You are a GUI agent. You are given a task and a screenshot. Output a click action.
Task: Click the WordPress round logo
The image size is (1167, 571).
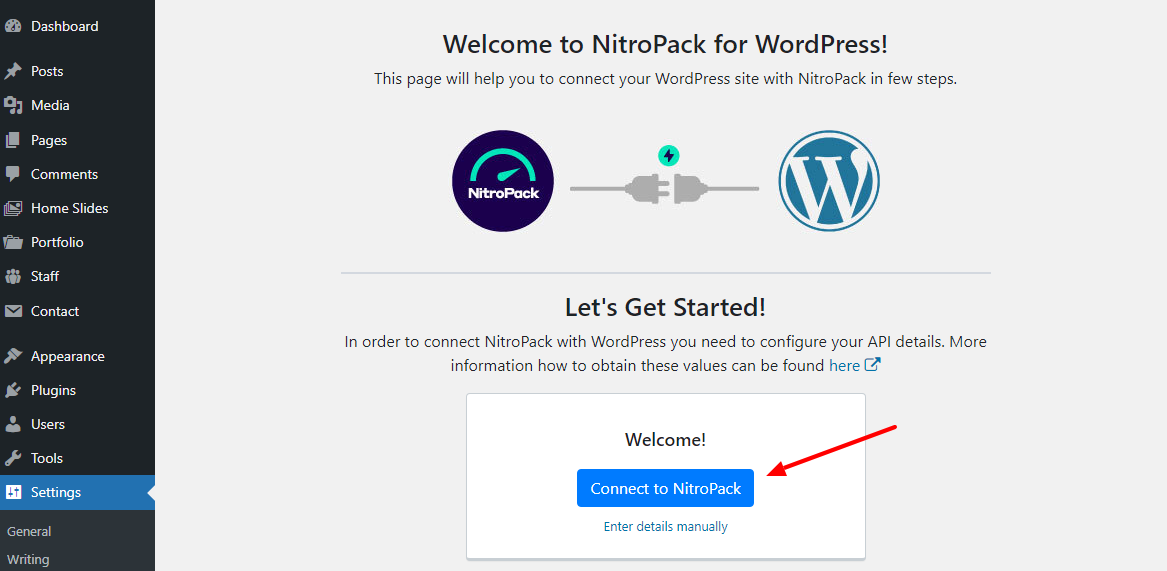829,181
